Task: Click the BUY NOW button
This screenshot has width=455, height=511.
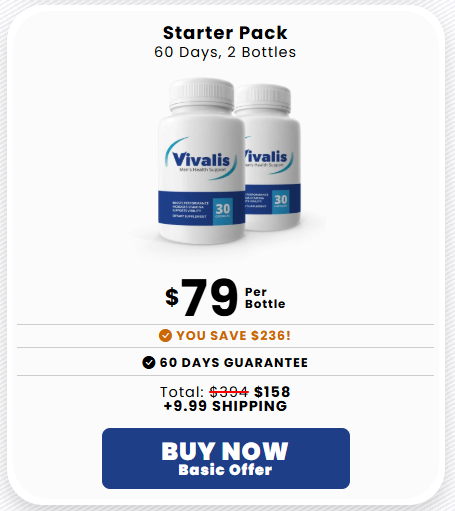Action: pos(226,458)
